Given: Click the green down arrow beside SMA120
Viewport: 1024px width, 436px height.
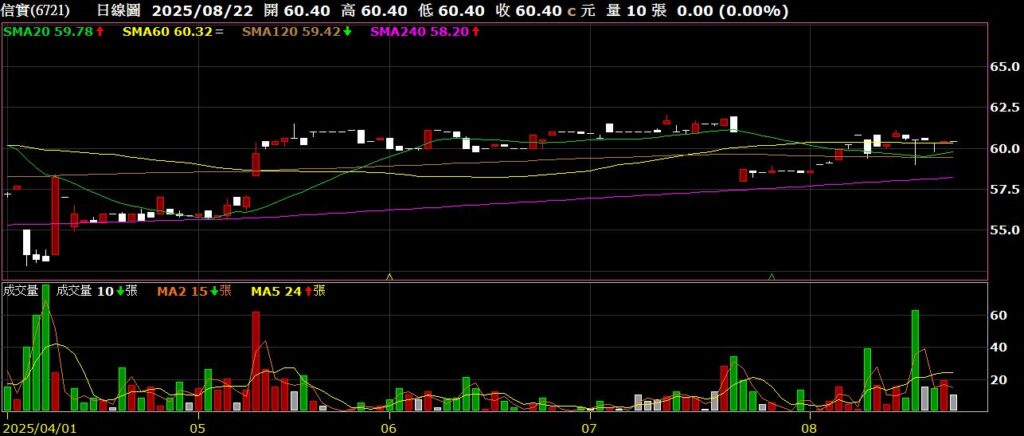Looking at the screenshot, I should click(x=347, y=32).
